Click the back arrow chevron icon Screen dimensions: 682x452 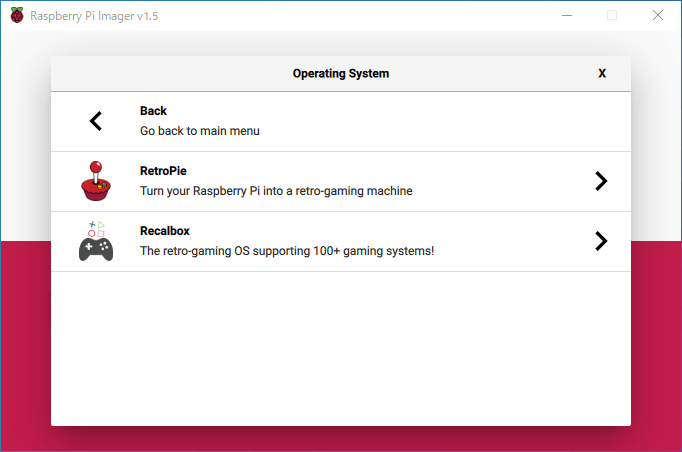coord(96,121)
